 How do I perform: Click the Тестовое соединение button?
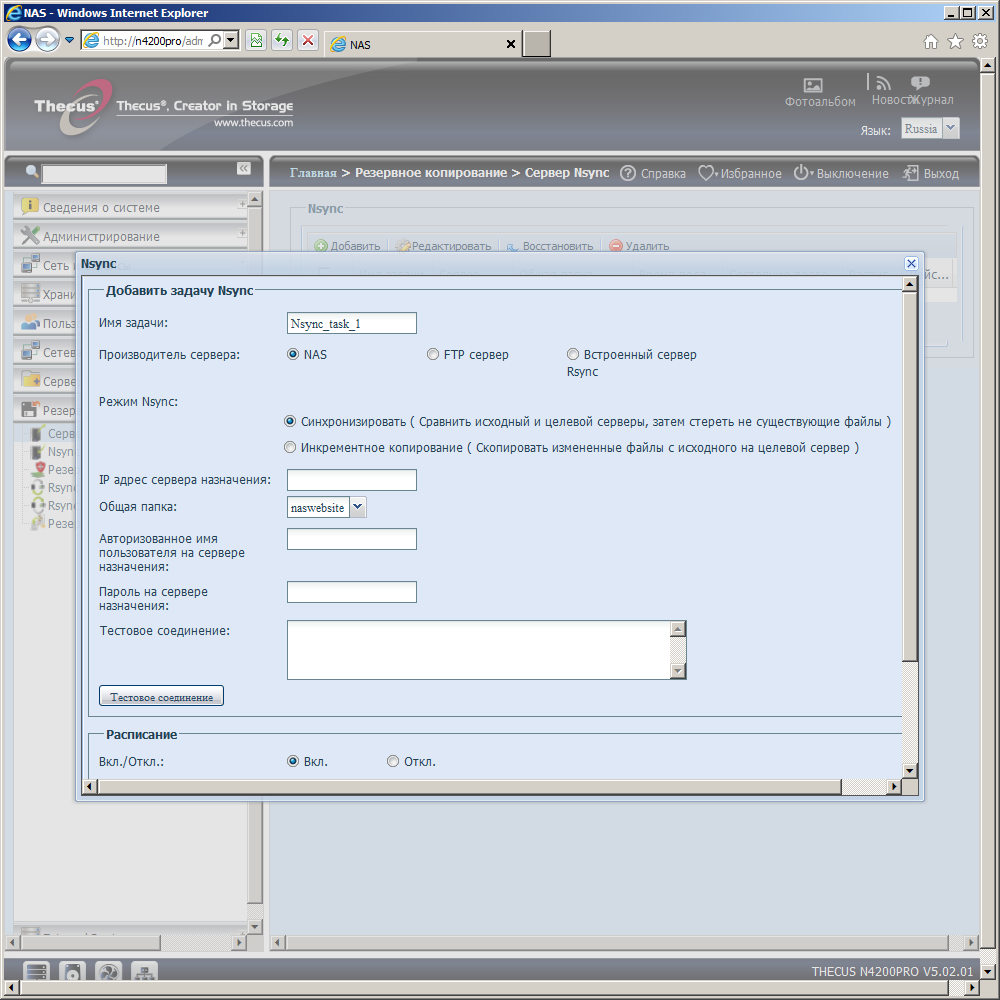[161, 696]
